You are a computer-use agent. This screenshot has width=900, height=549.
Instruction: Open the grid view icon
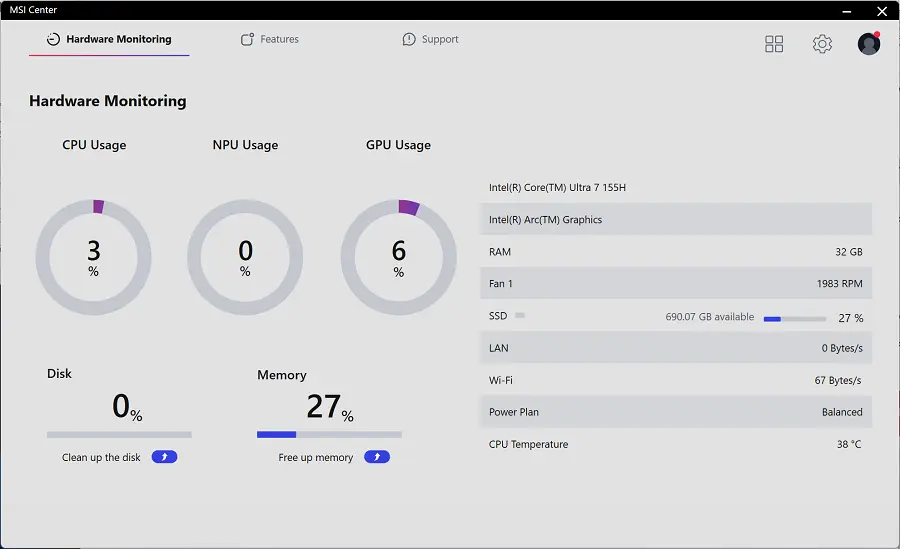tap(774, 44)
